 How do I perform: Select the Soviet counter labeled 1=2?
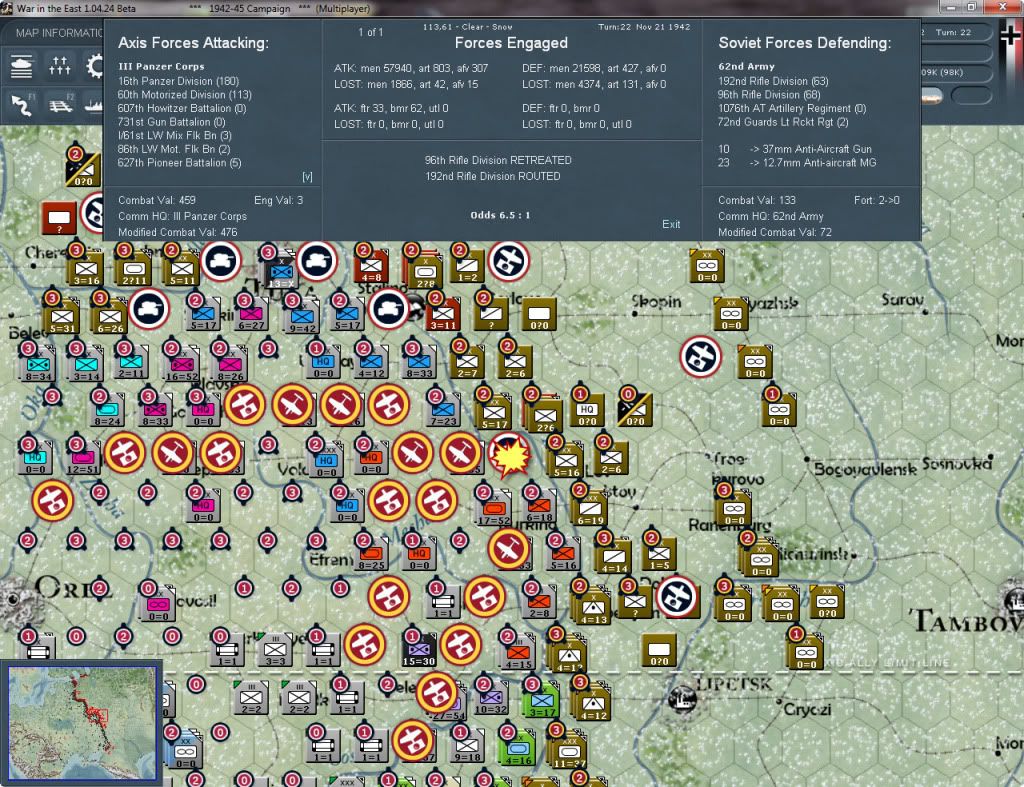(x=468, y=266)
